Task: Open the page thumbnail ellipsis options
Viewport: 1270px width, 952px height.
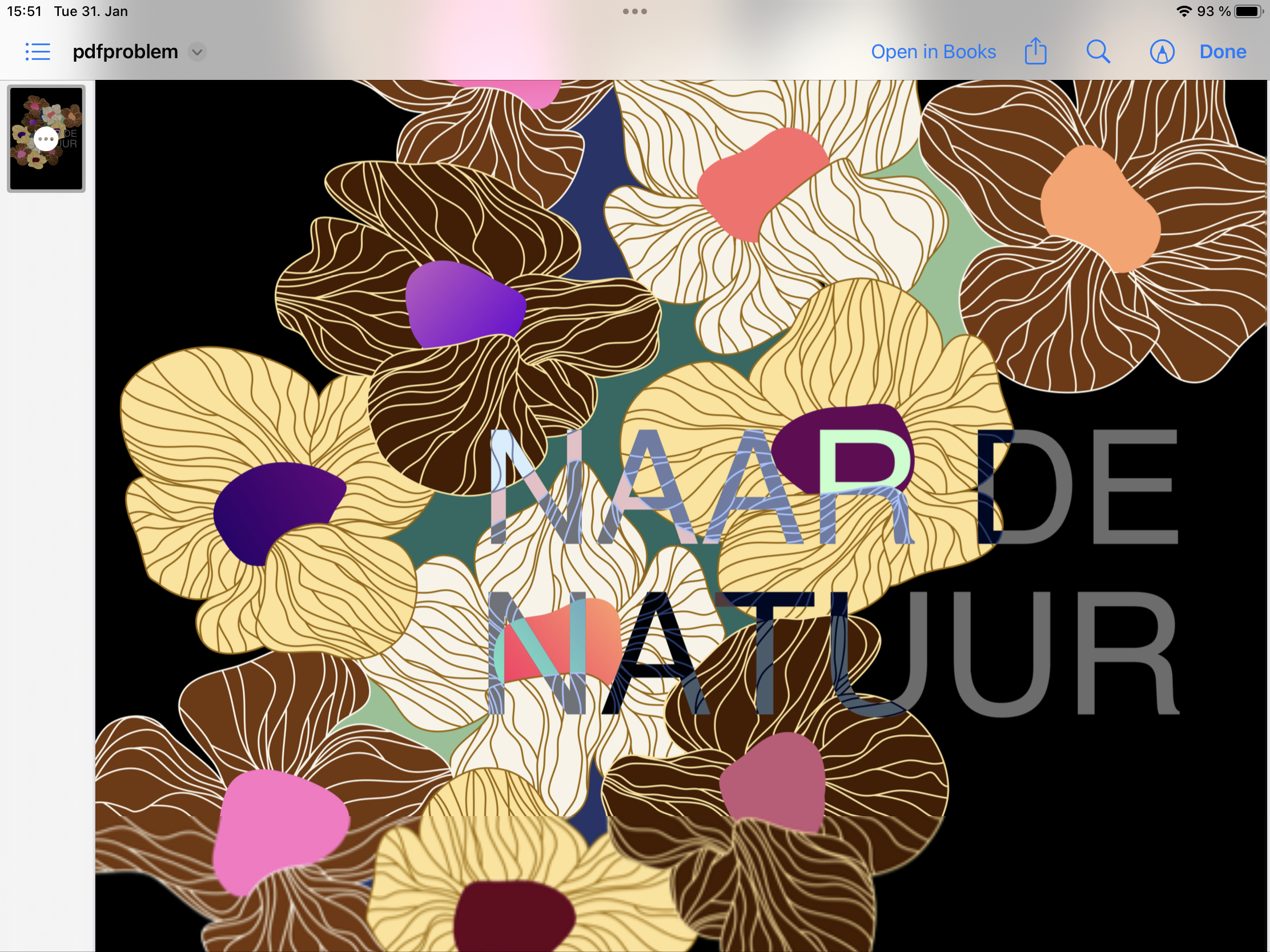Action: (x=45, y=139)
